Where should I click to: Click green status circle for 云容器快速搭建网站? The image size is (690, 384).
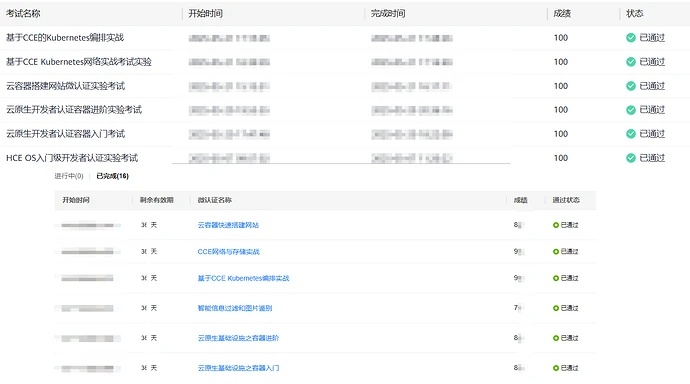[x=556, y=225]
